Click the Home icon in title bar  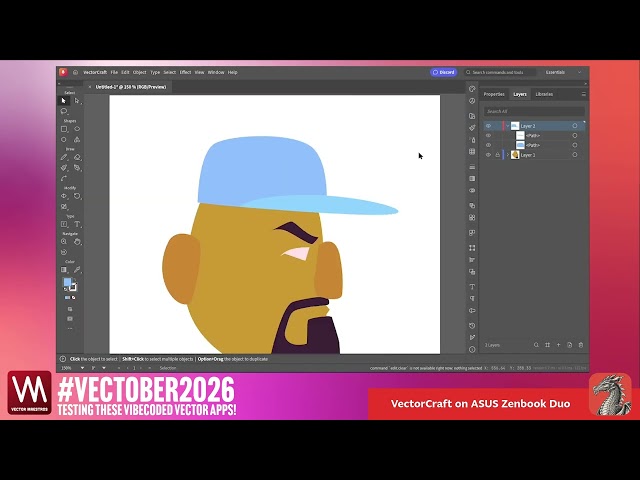(x=76, y=72)
